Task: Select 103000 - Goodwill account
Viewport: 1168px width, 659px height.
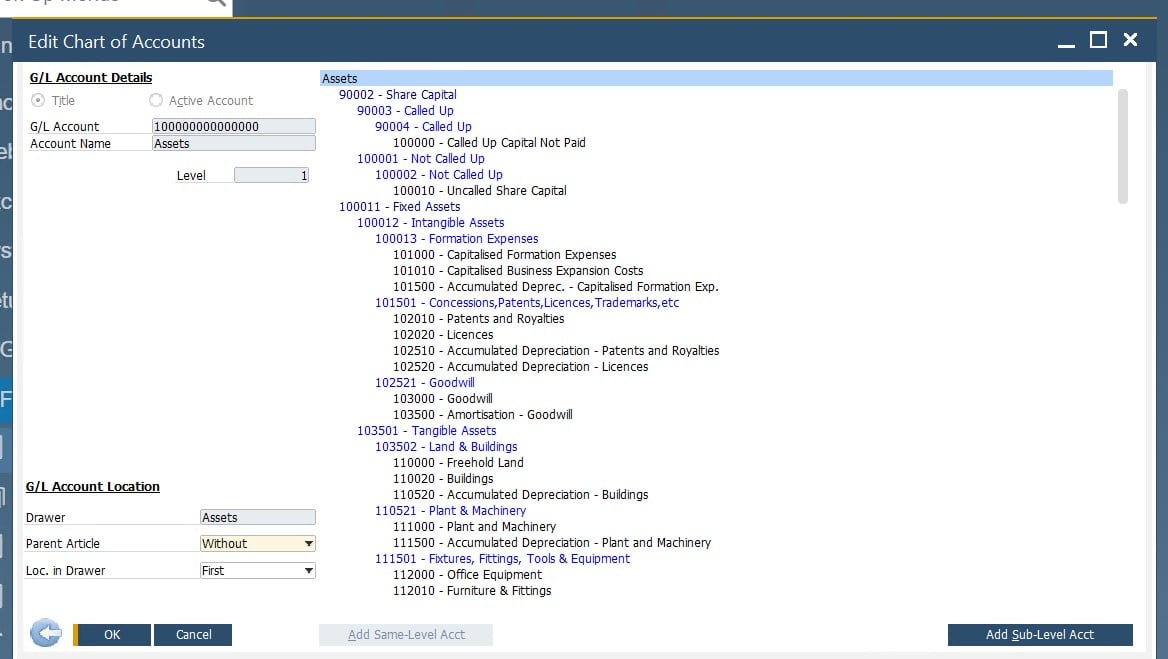Action: pos(442,399)
